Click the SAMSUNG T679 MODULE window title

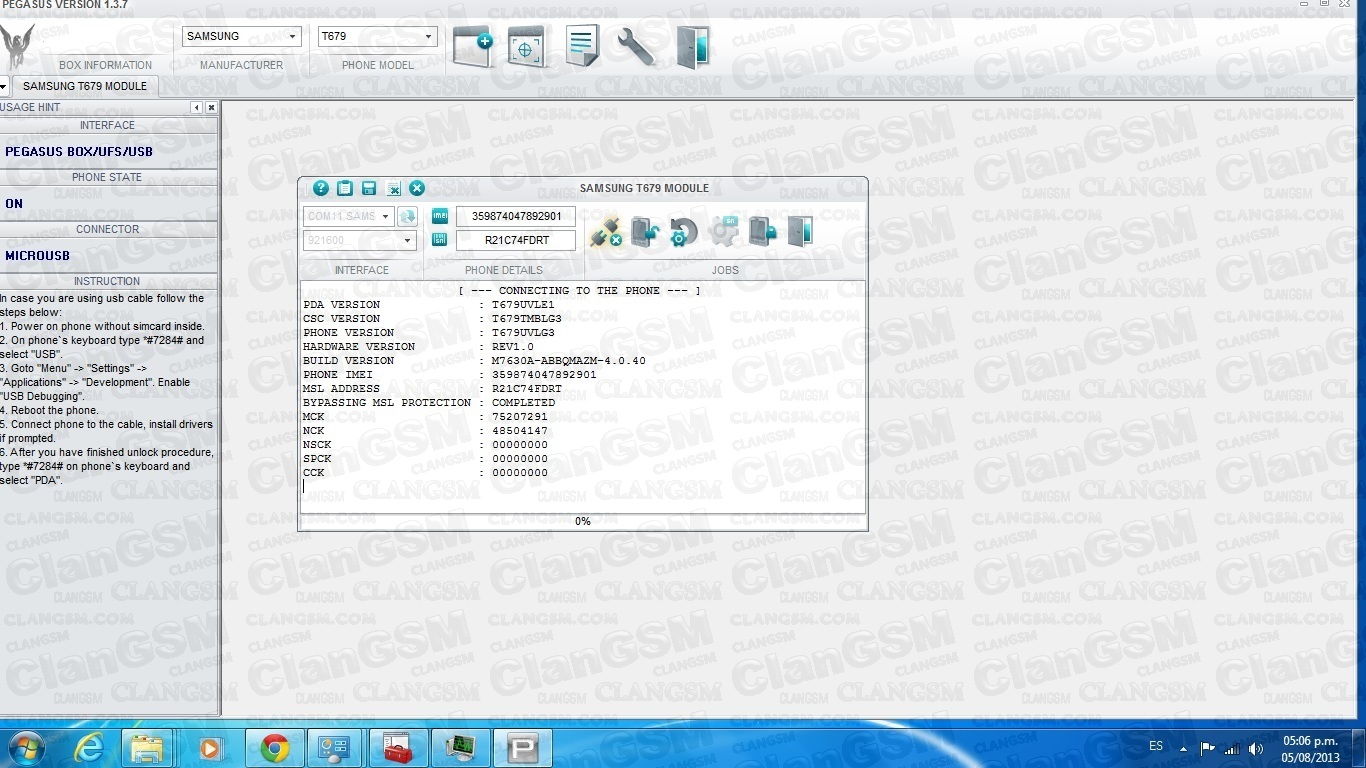(644, 188)
